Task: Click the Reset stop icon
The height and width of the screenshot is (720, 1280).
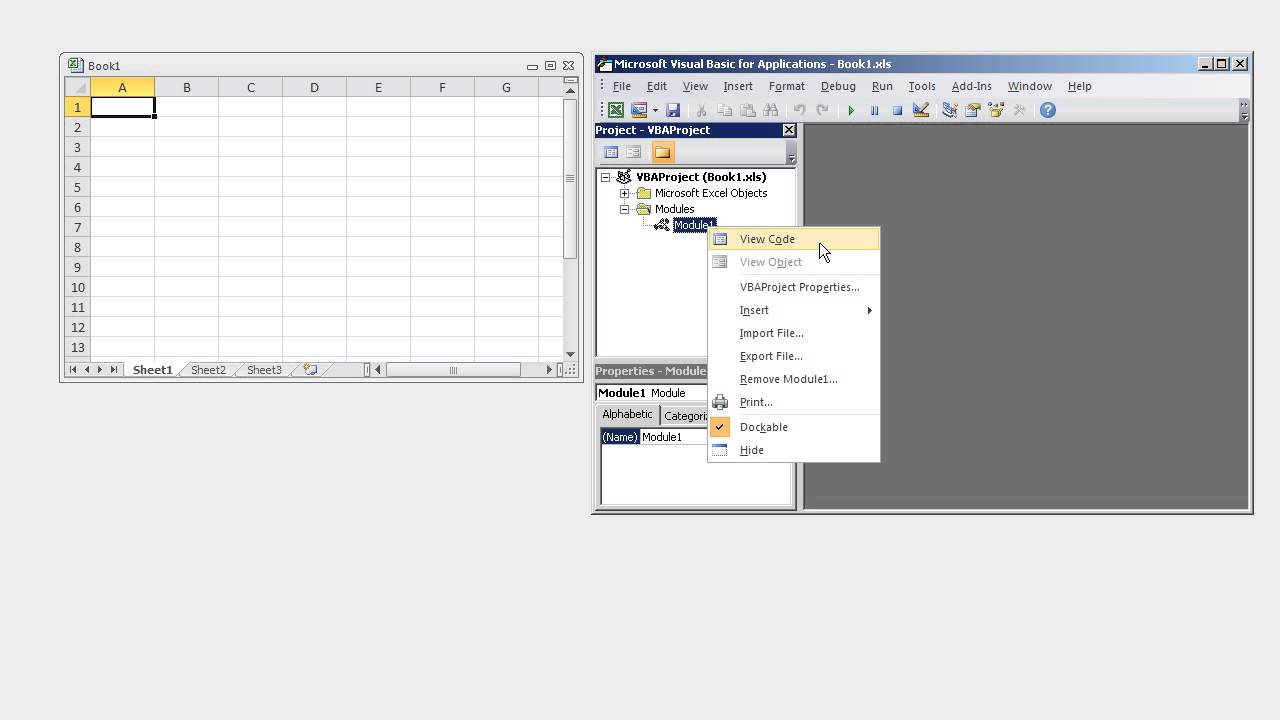Action: click(897, 110)
